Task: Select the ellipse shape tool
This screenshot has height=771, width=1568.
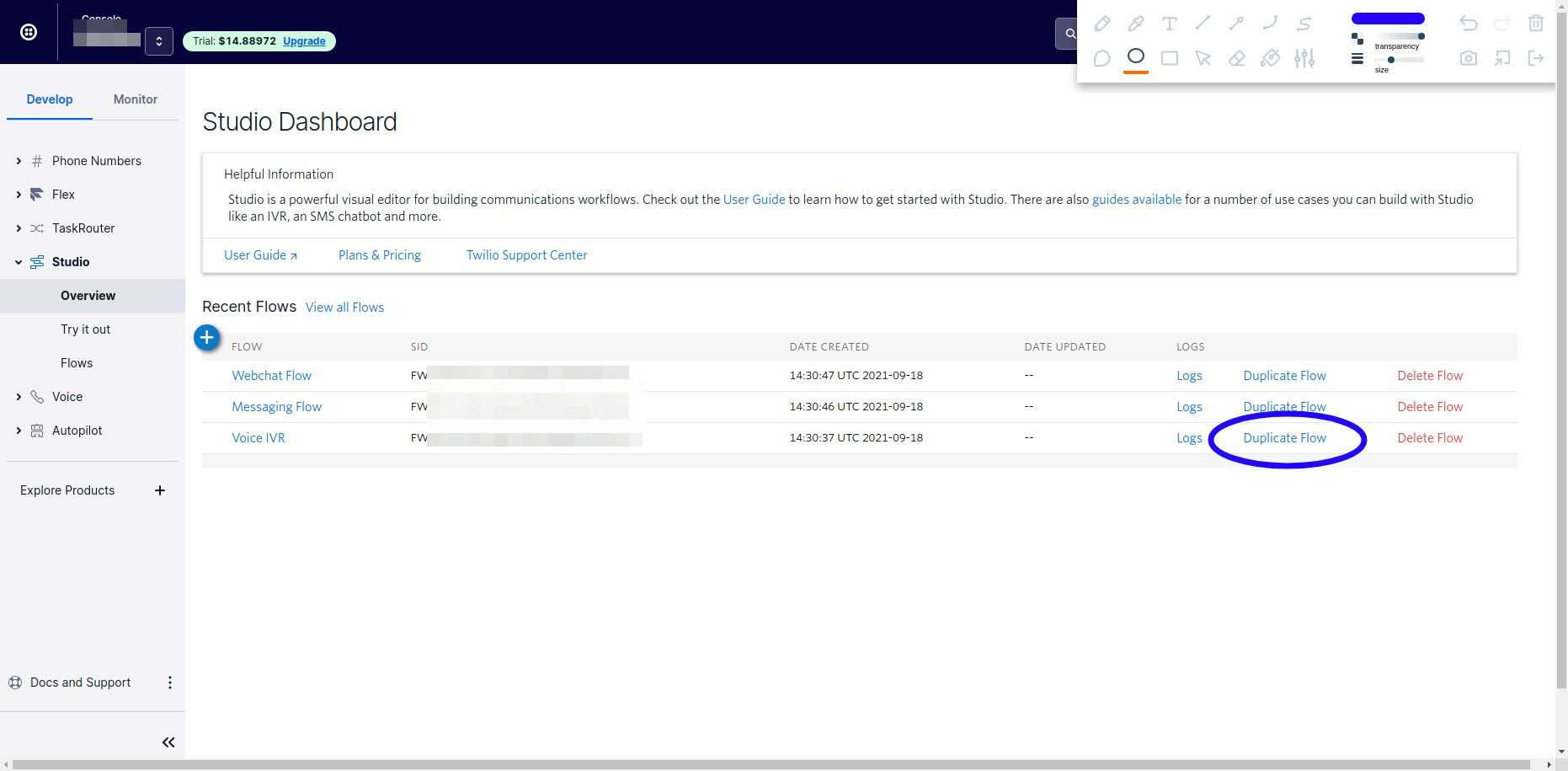Action: point(1135,56)
